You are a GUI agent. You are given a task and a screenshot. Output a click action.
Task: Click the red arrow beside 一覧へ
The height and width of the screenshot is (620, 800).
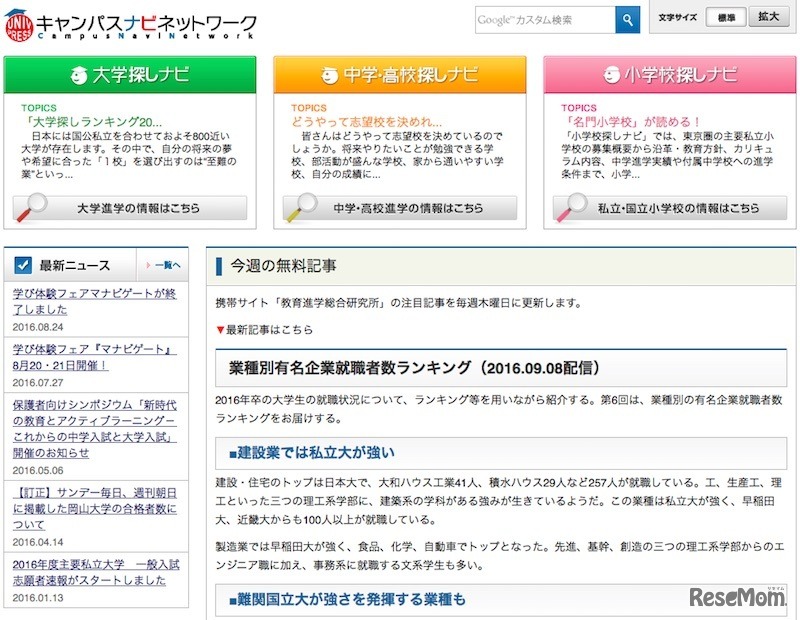point(149,263)
